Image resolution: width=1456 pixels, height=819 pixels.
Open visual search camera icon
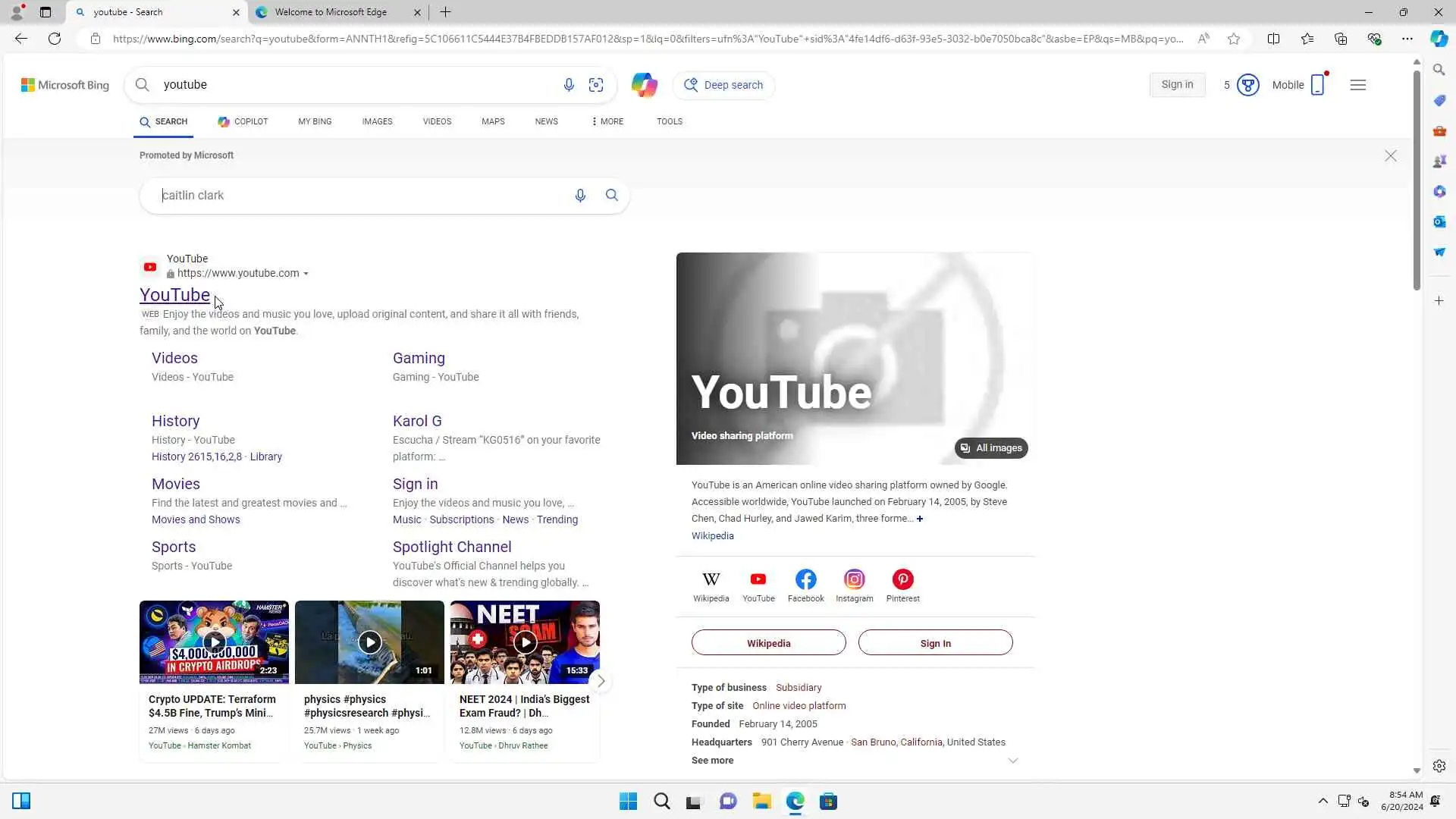(x=596, y=85)
